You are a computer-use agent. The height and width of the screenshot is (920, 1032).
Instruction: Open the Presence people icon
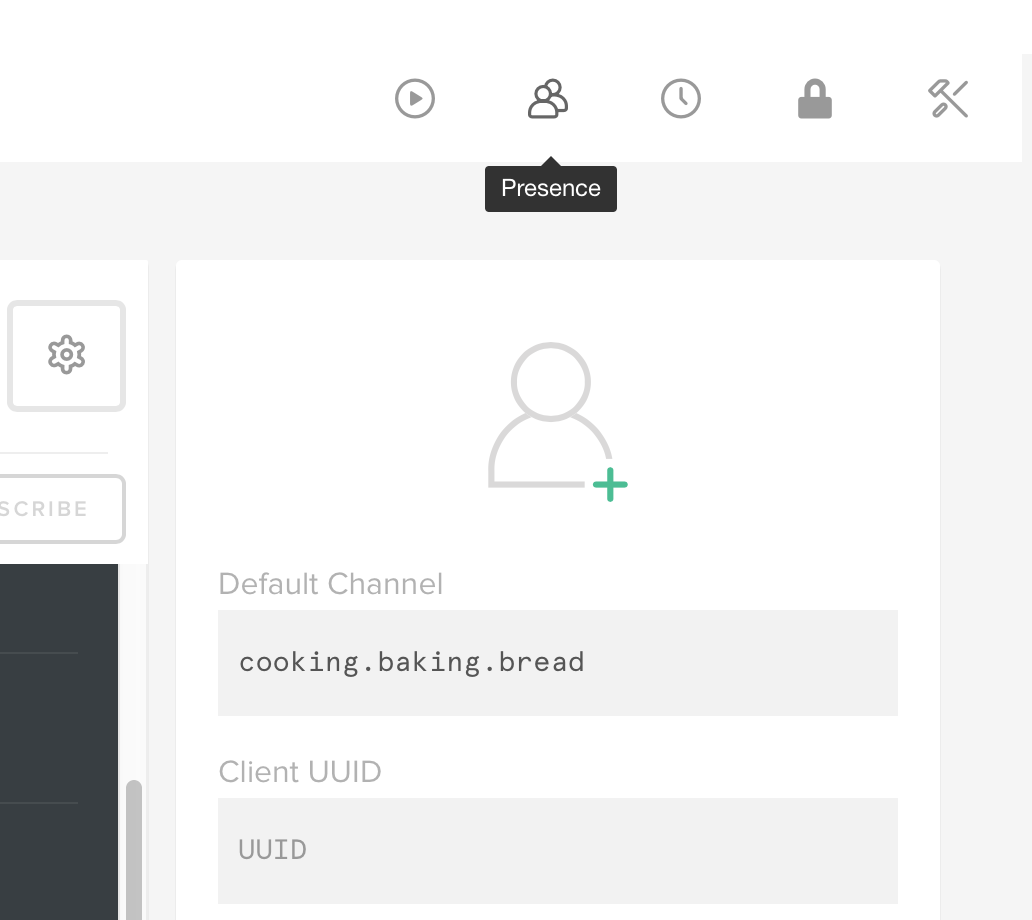(548, 99)
